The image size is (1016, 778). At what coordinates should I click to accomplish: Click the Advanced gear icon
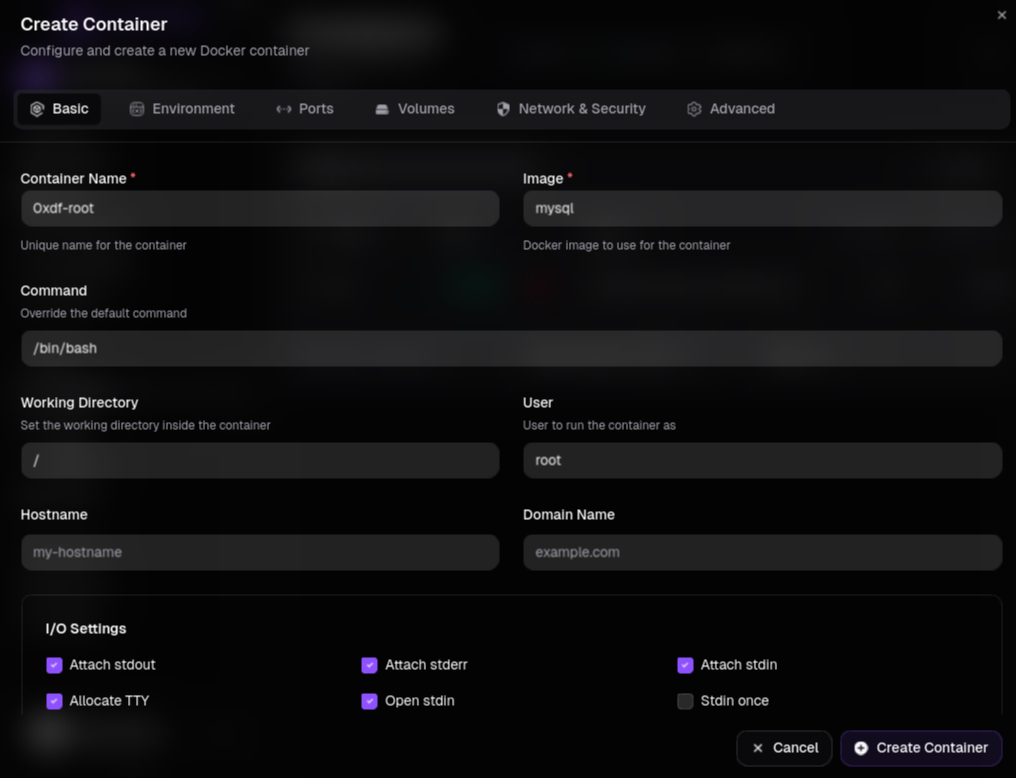click(x=694, y=109)
